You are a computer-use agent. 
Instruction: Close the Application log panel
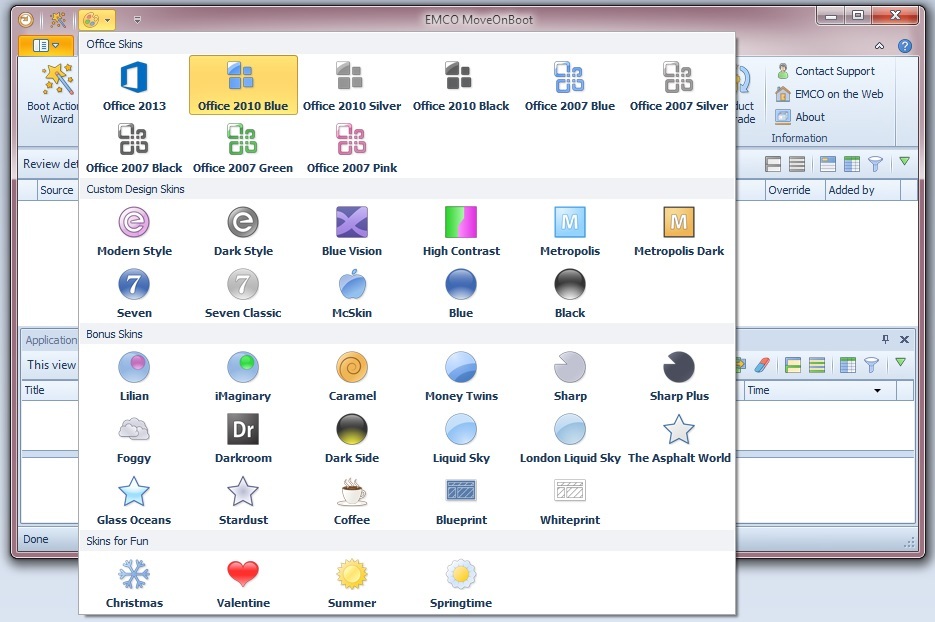tap(904, 339)
